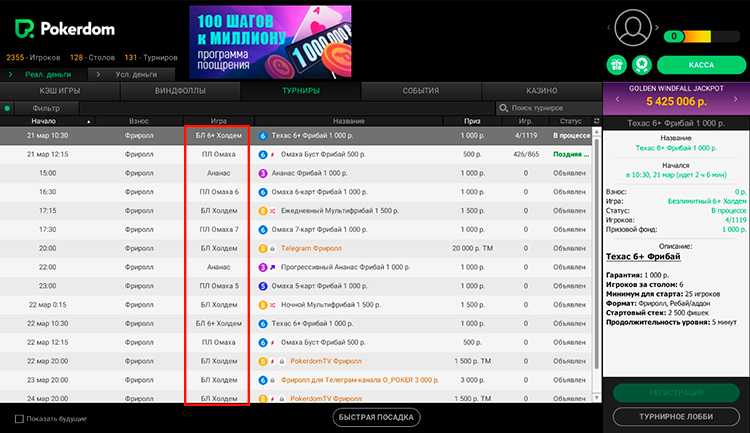Click the БЫСТРАЯ ПОСАДКА button
750x433 pixels.
tap(376, 417)
